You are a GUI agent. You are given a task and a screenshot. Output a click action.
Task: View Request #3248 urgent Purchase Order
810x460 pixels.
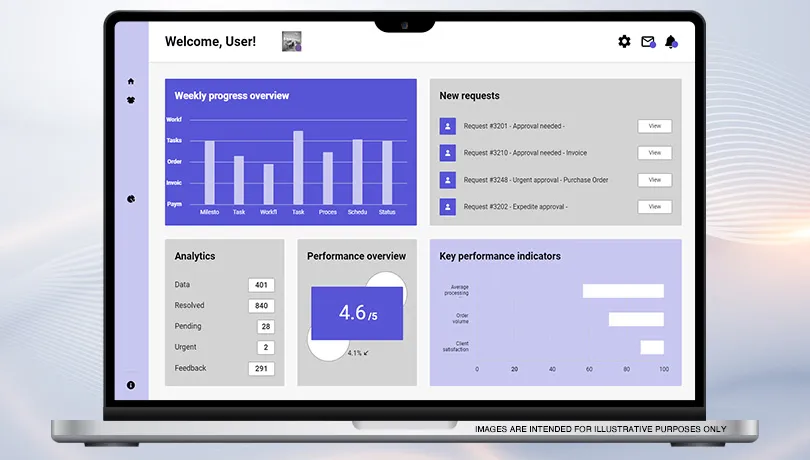point(654,180)
